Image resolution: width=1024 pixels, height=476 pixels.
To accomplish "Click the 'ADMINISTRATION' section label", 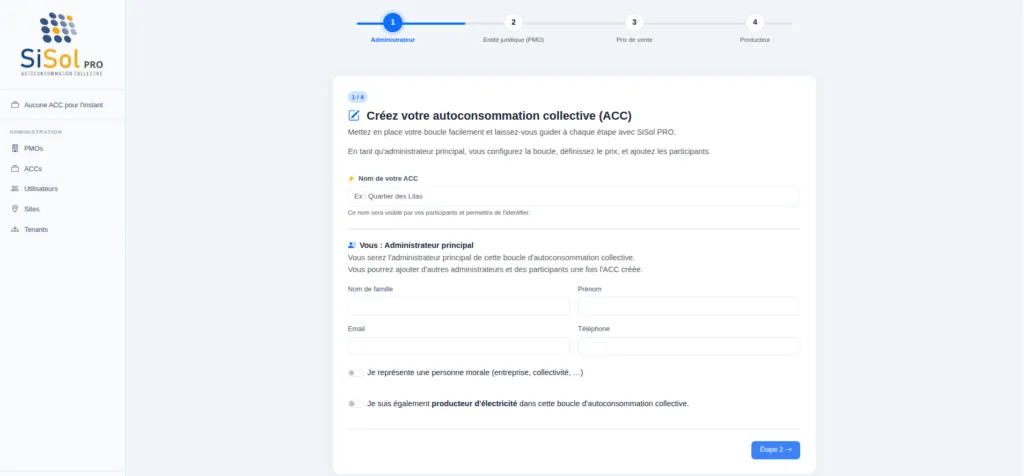I will click(36, 132).
